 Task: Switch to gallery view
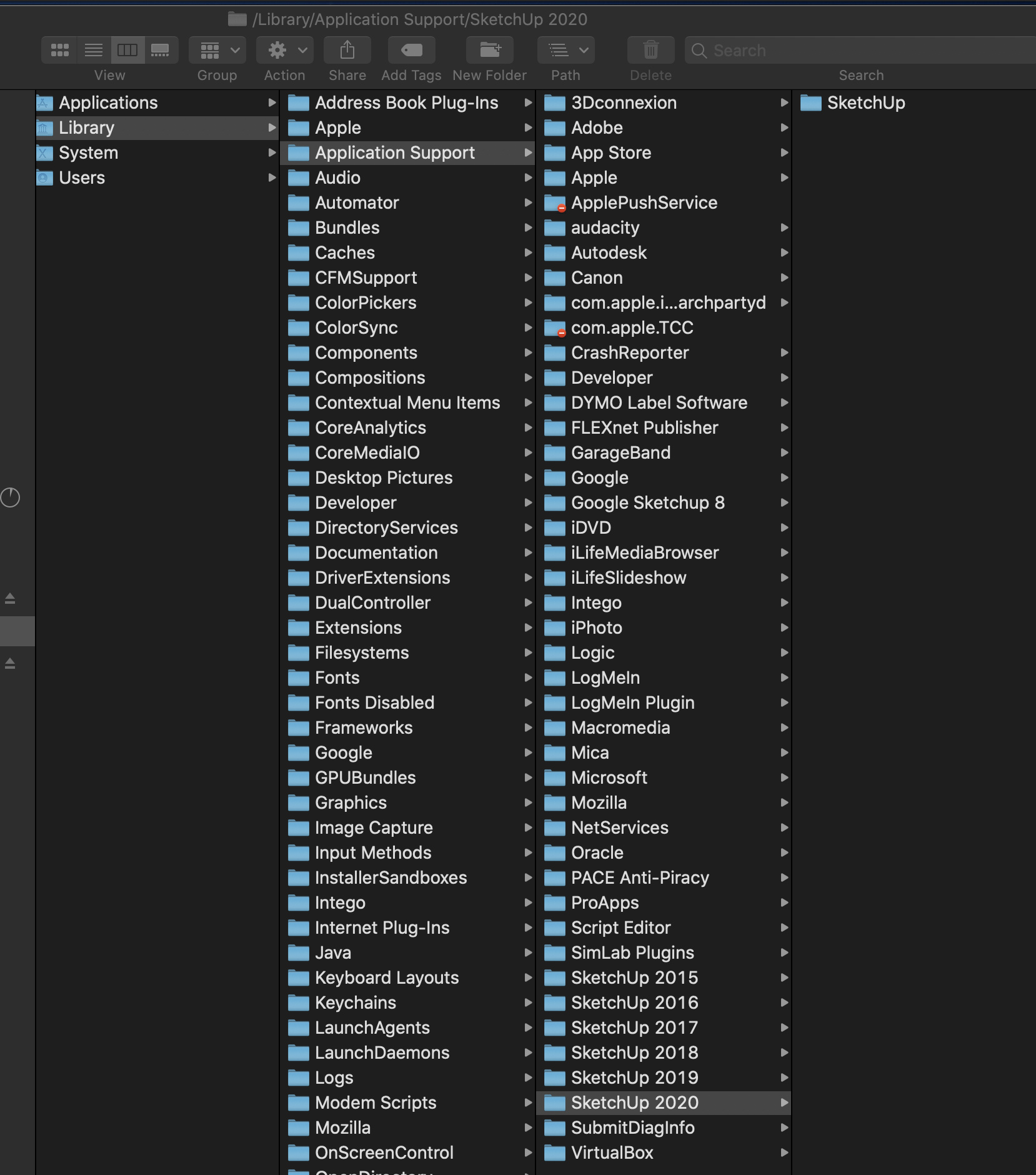(161, 50)
